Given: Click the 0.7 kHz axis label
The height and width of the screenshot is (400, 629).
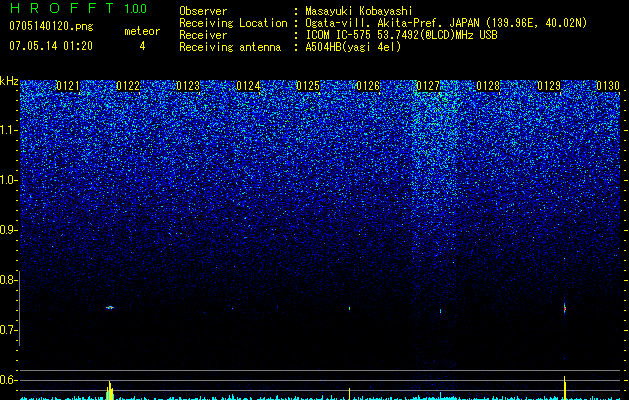Looking at the screenshot, I should (x=8, y=330).
